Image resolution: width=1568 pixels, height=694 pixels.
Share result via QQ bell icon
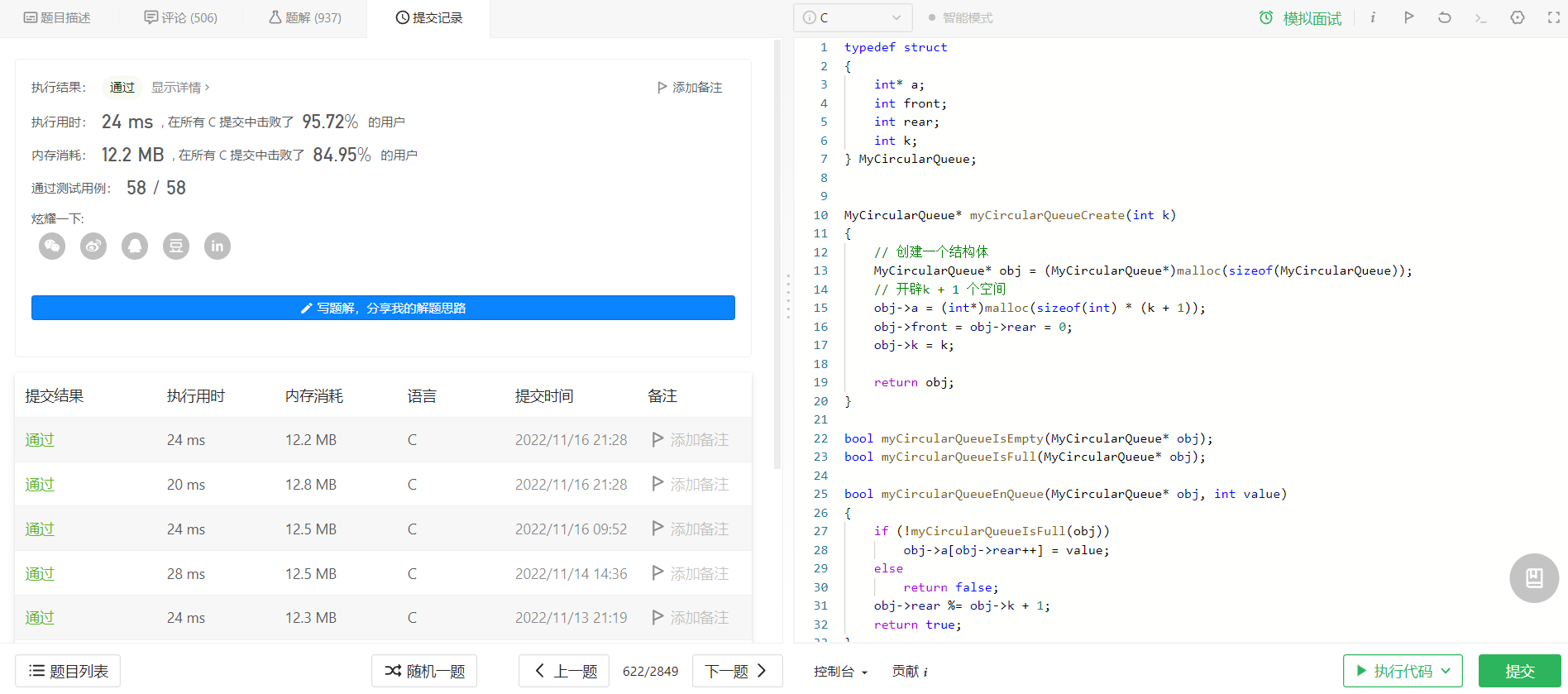pyautogui.click(x=135, y=246)
